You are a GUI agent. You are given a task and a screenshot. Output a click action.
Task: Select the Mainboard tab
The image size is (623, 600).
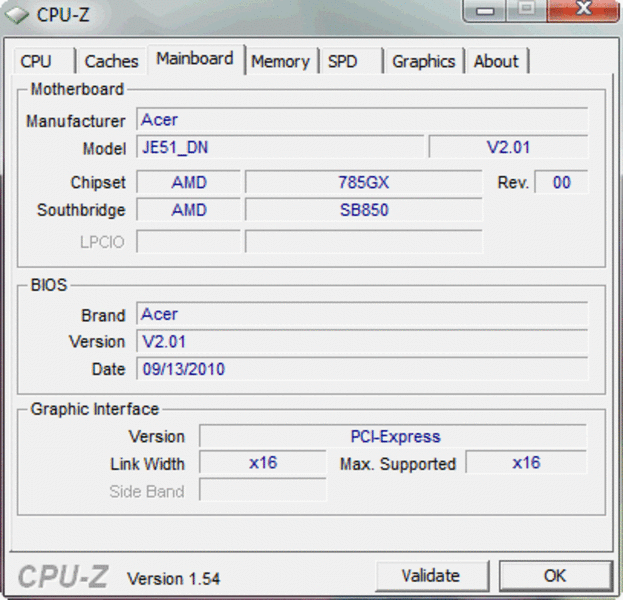[195, 59]
